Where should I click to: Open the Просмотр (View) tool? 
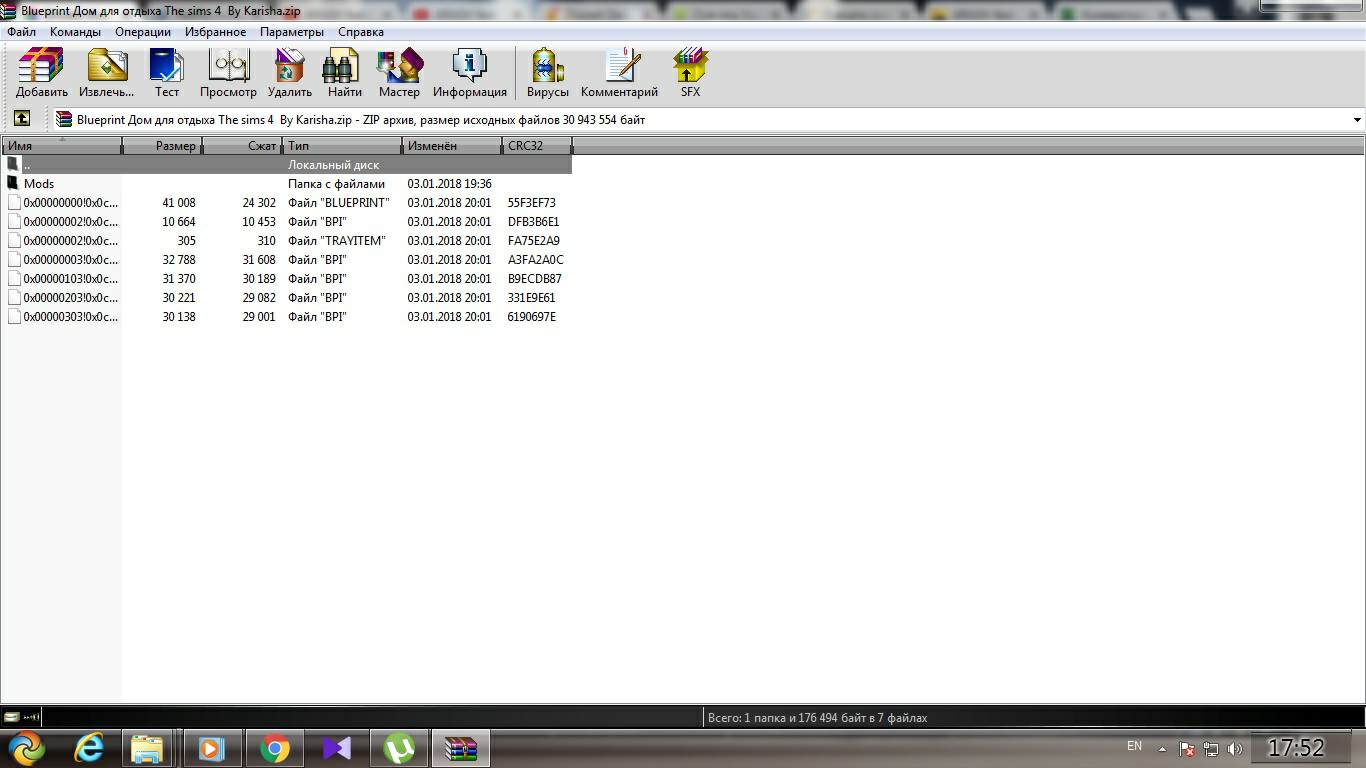point(228,72)
